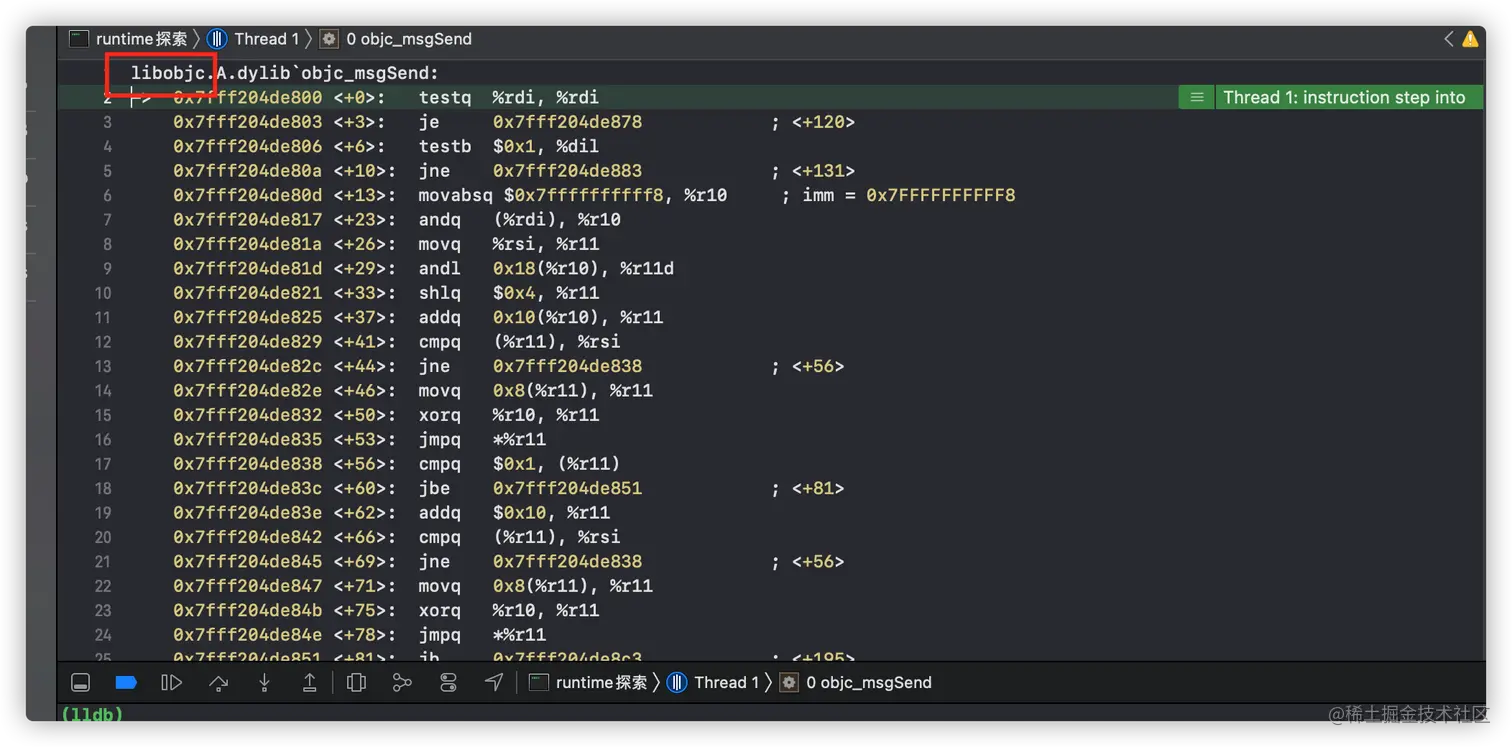1512x747 pixels.
Task: Click the Step Out up-arrow icon
Action: click(x=310, y=683)
